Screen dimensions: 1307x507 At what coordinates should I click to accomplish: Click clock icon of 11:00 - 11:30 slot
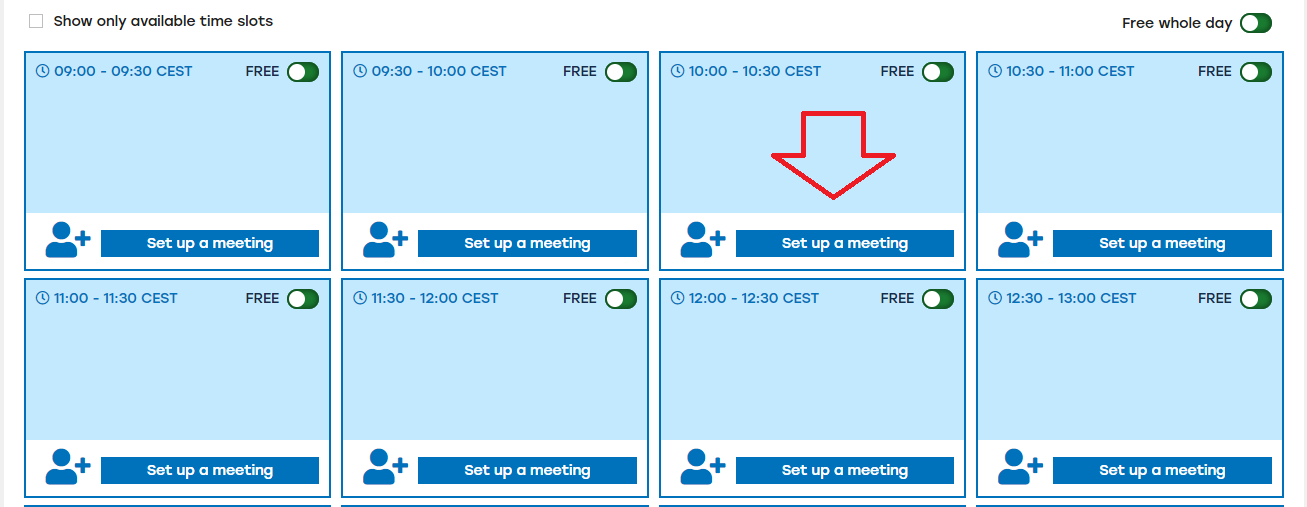43,298
